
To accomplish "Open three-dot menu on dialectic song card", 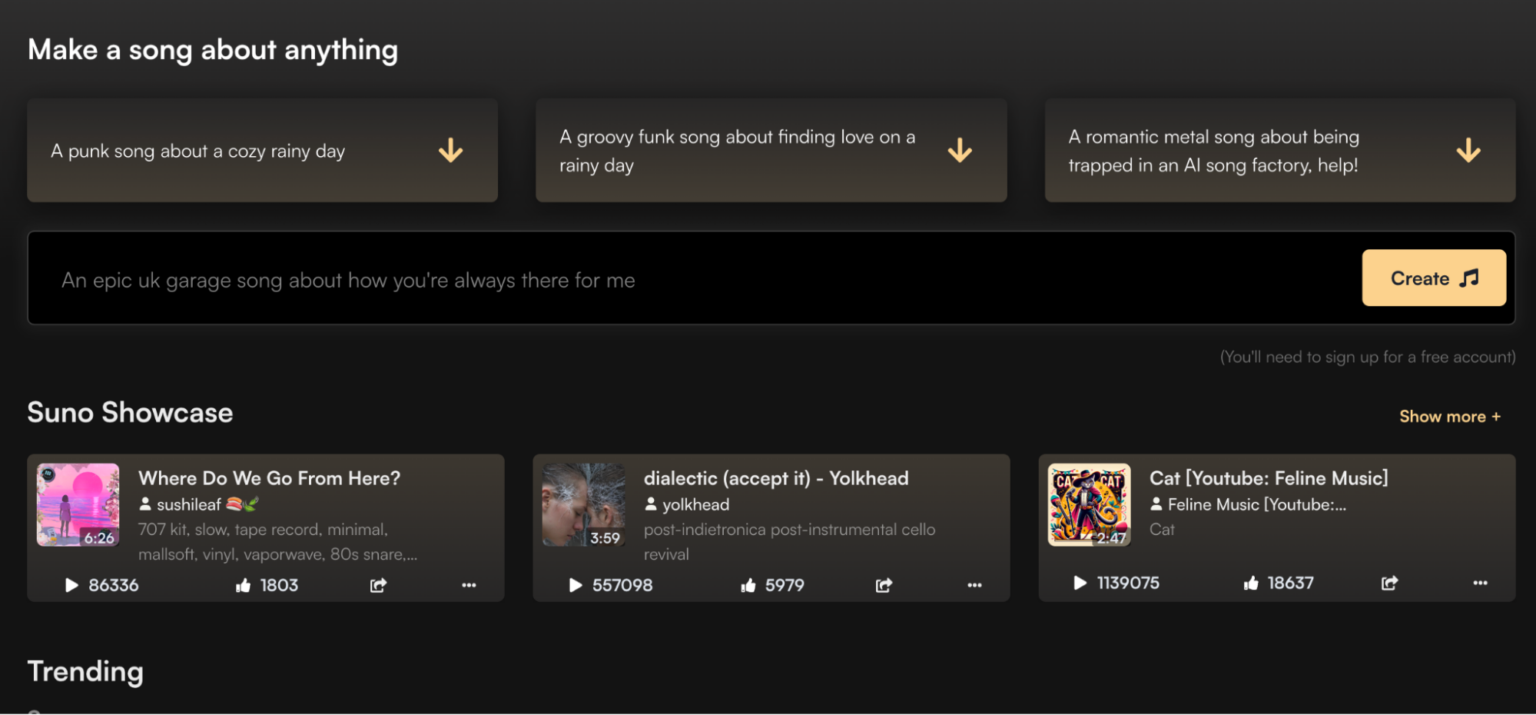I will 975,585.
